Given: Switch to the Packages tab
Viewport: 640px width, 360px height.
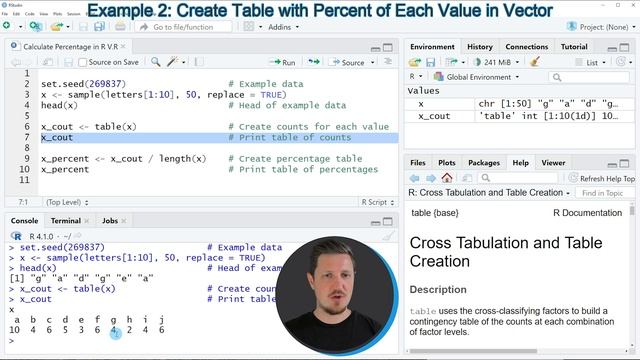Looking at the screenshot, I should [484, 162].
